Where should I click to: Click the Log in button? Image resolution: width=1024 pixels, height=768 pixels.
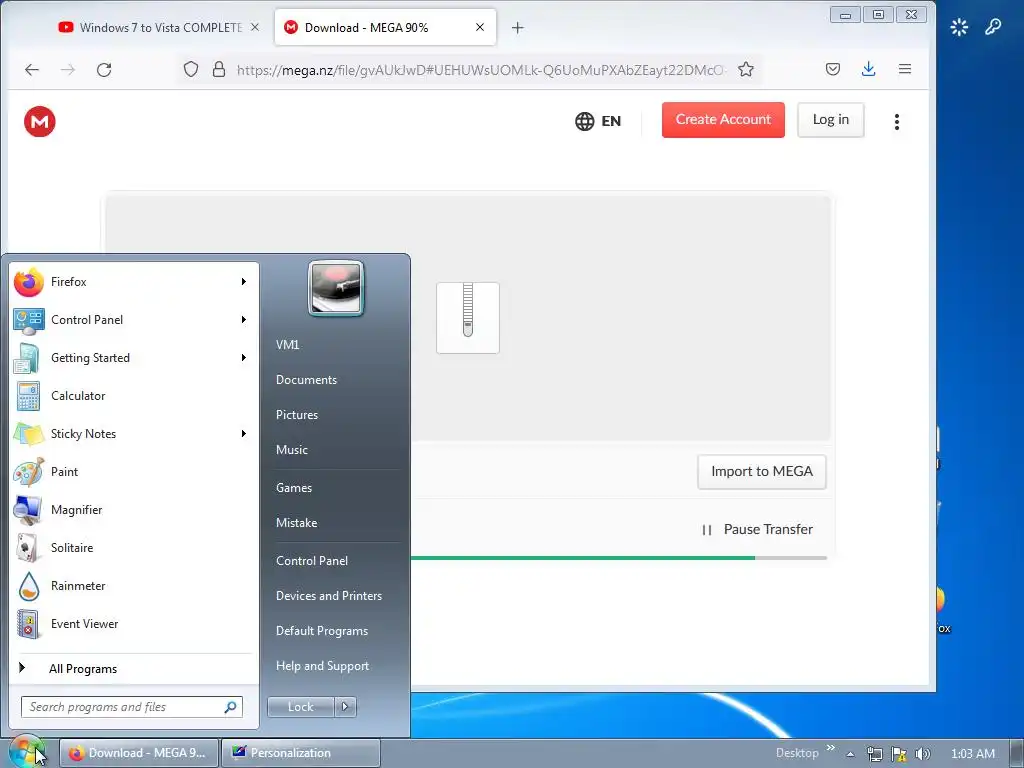(x=831, y=120)
